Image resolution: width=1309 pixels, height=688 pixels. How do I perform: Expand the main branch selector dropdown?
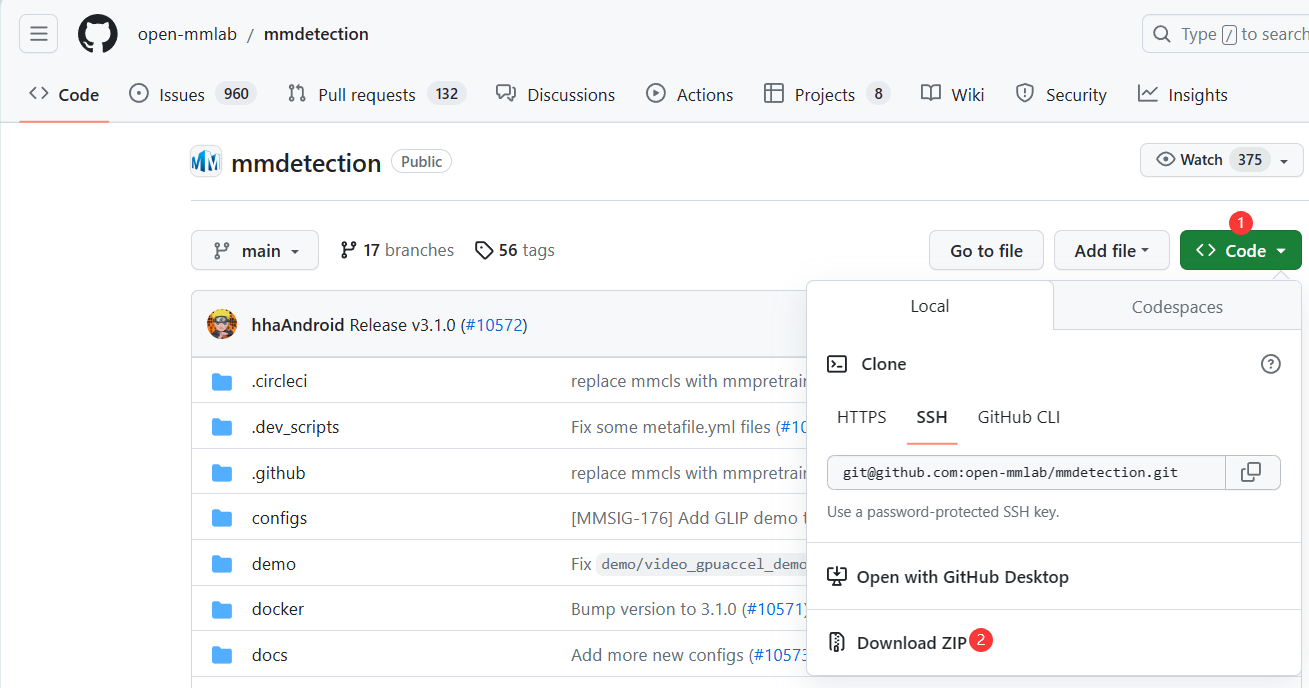tap(255, 250)
